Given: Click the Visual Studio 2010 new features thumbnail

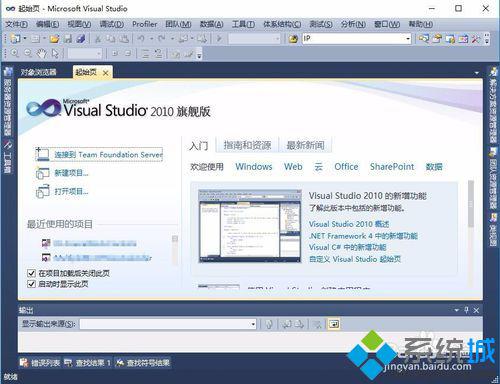Looking at the screenshot, I should 250,226.
